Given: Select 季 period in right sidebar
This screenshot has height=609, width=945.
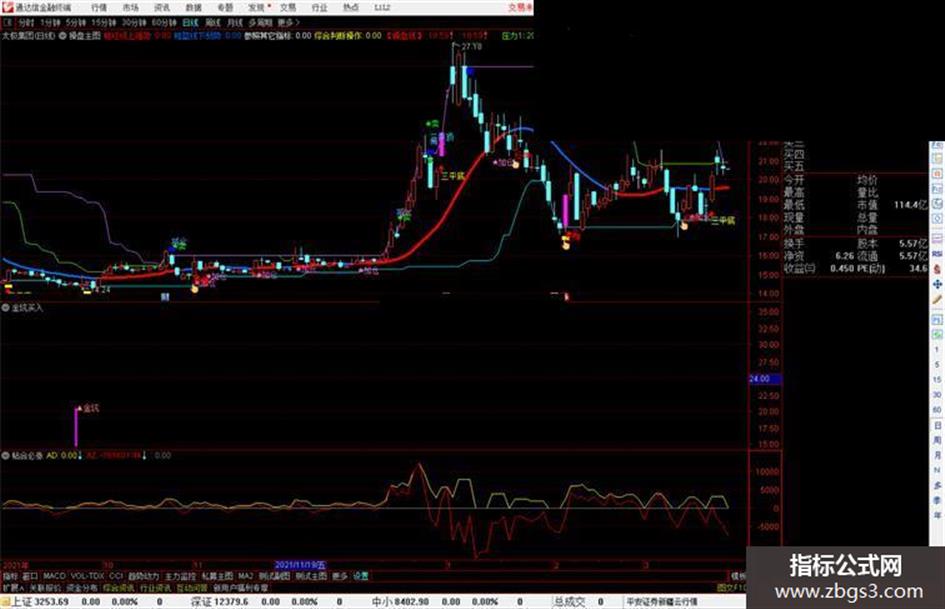Looking at the screenshot, I should click(937, 500).
